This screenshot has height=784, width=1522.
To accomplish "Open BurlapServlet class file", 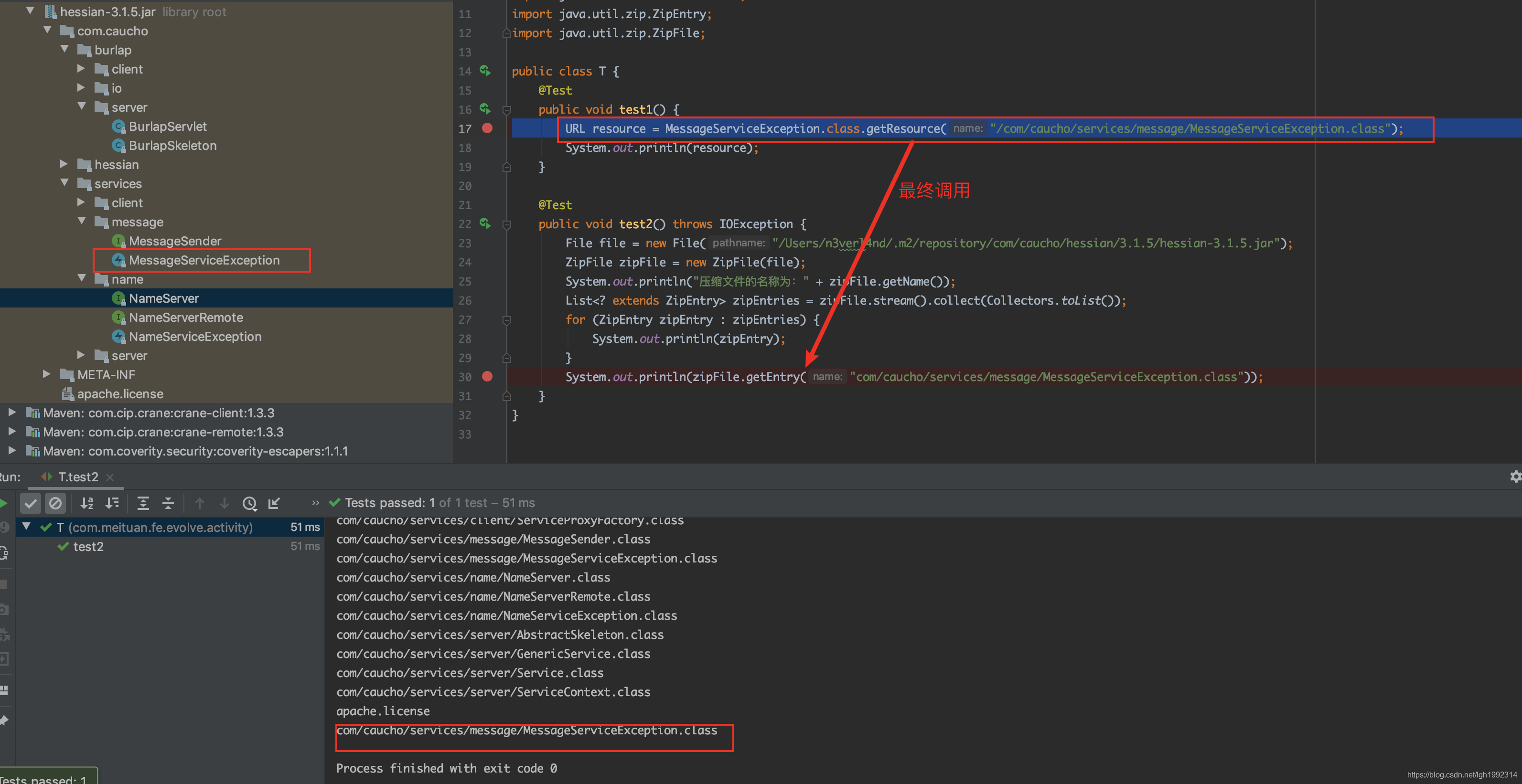I will pyautogui.click(x=168, y=127).
